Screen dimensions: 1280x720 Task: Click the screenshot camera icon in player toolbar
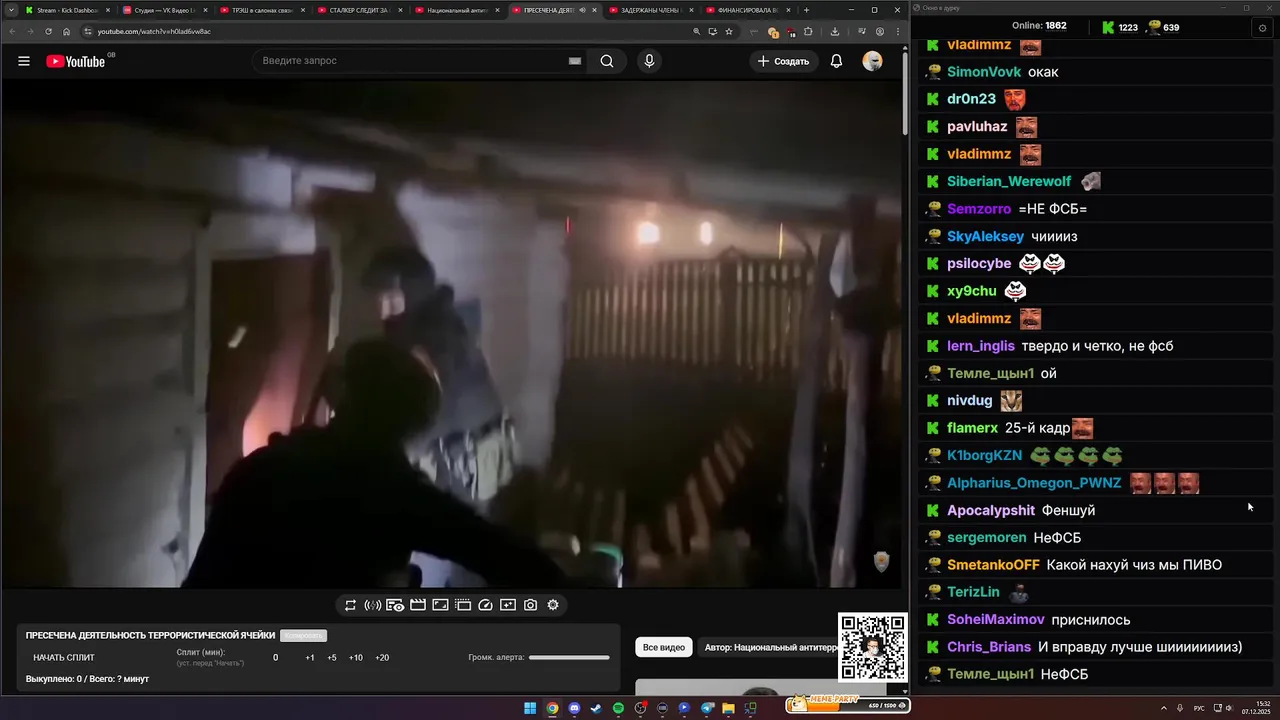[x=531, y=605]
